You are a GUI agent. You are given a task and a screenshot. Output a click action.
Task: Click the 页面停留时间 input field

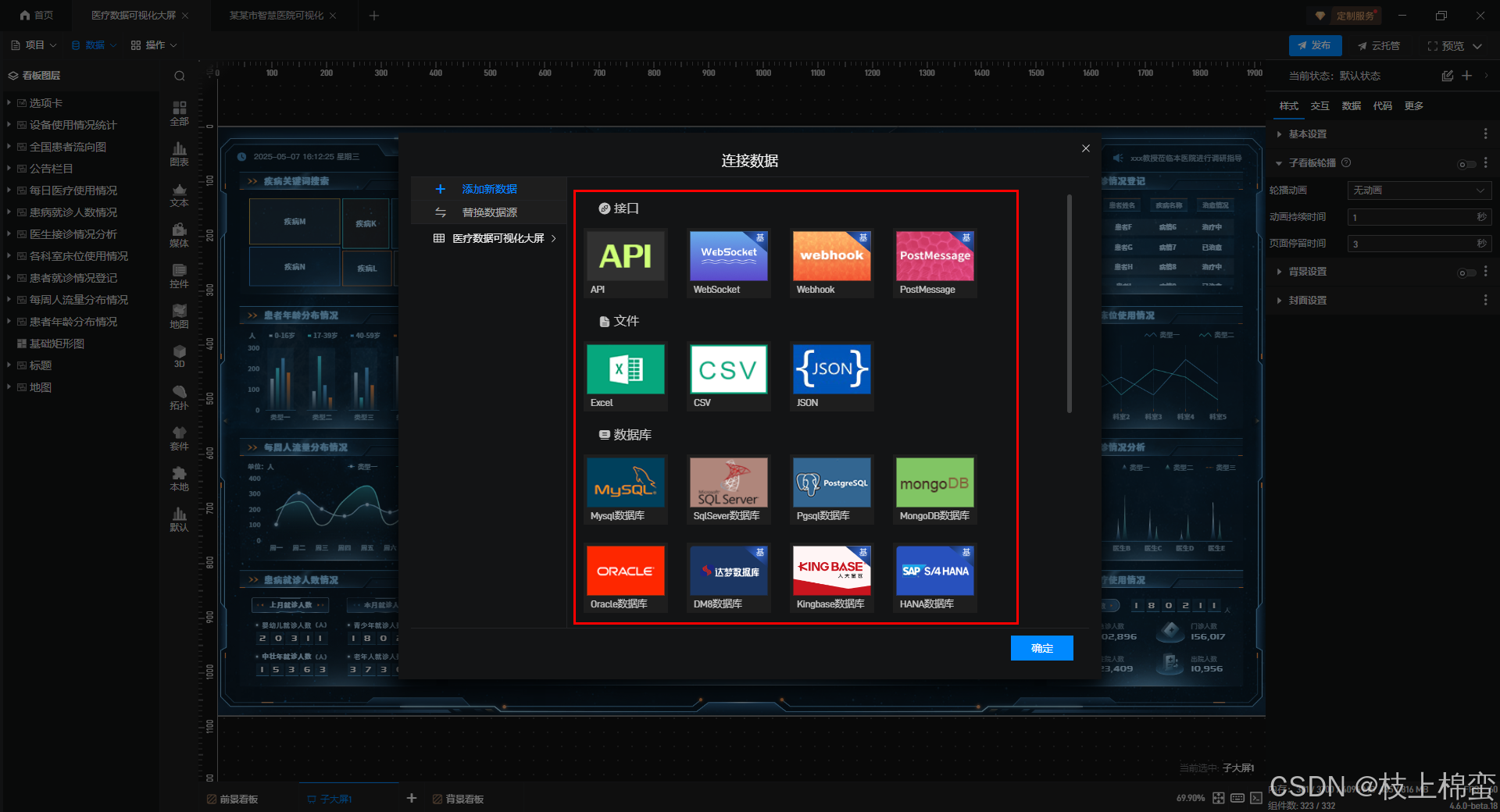(1420, 244)
